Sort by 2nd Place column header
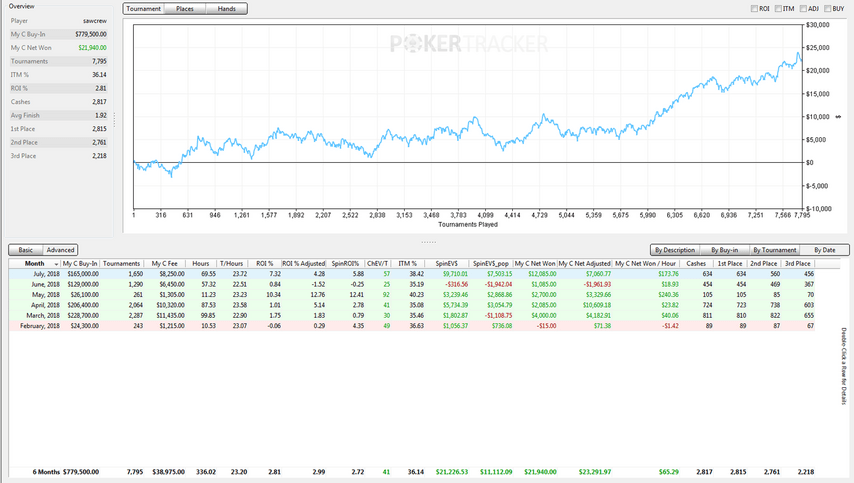Image resolution: width=854 pixels, height=483 pixels. pyautogui.click(x=764, y=264)
